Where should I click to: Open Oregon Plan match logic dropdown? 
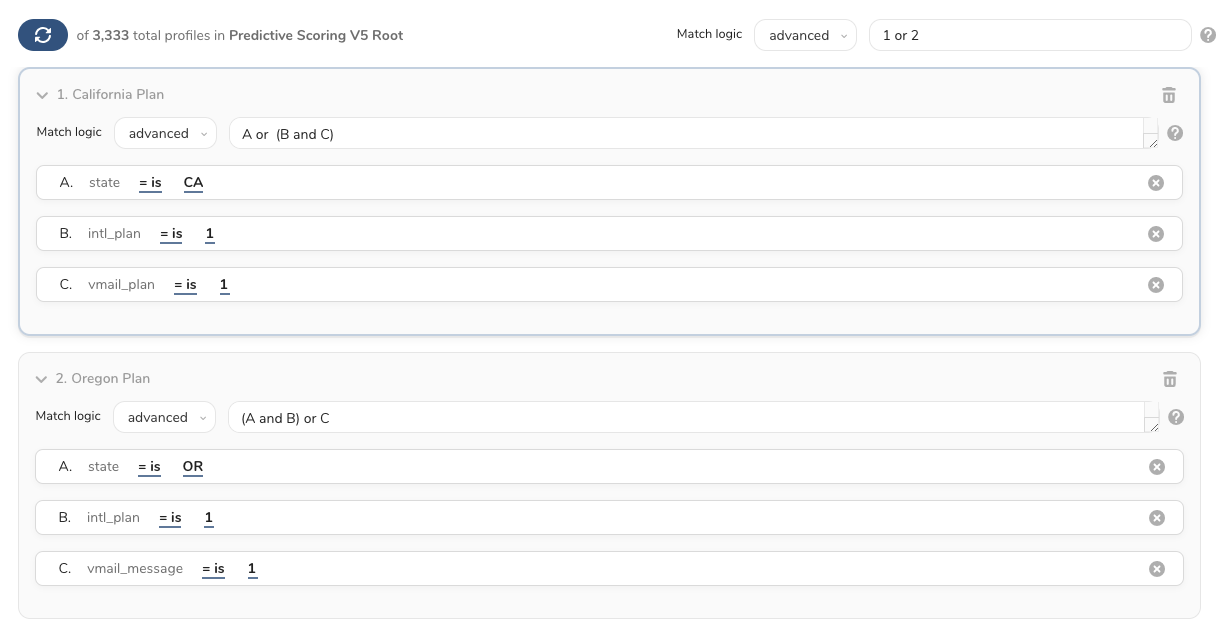(164, 417)
